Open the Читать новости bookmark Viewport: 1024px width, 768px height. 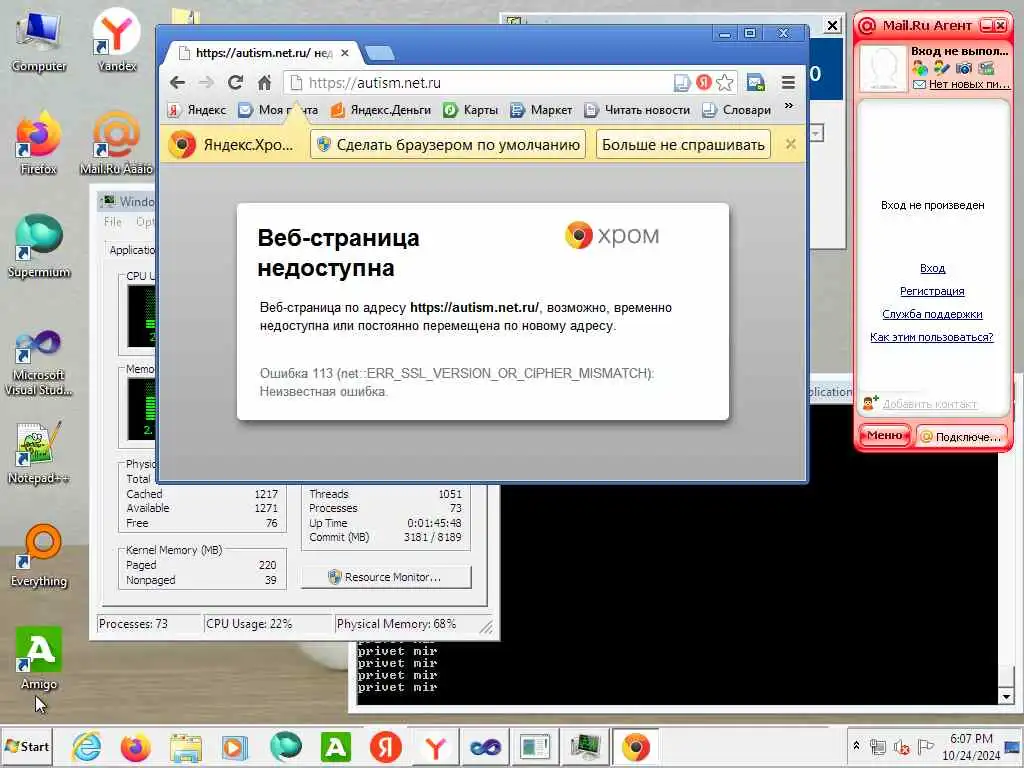point(637,110)
